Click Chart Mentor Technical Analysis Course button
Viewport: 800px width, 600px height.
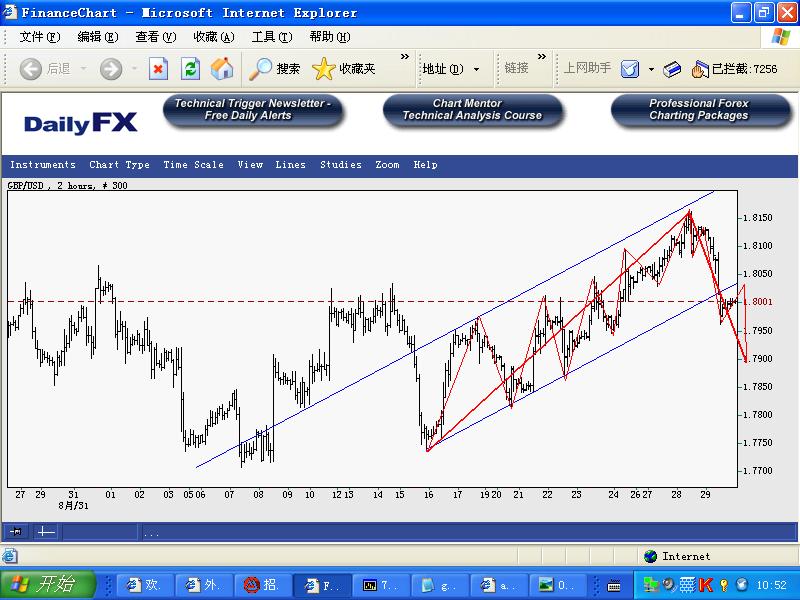coord(472,110)
